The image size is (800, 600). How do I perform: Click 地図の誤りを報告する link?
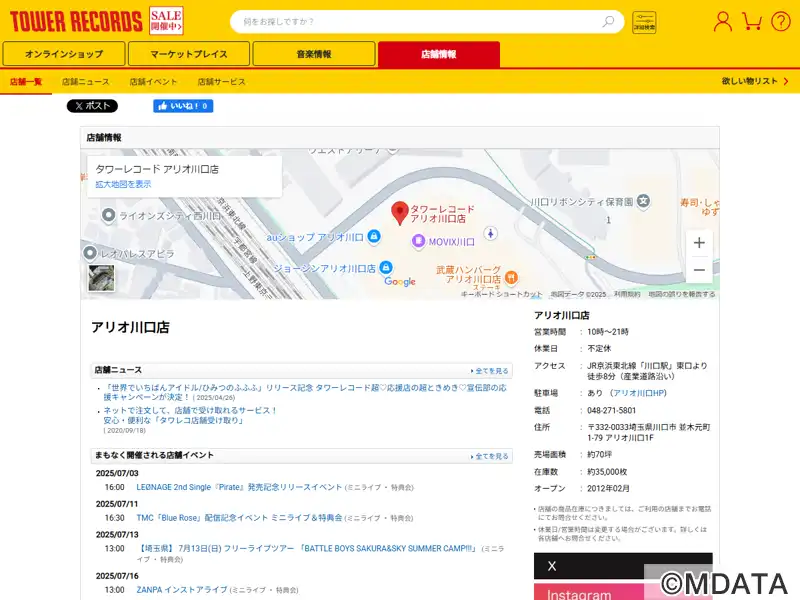point(682,294)
